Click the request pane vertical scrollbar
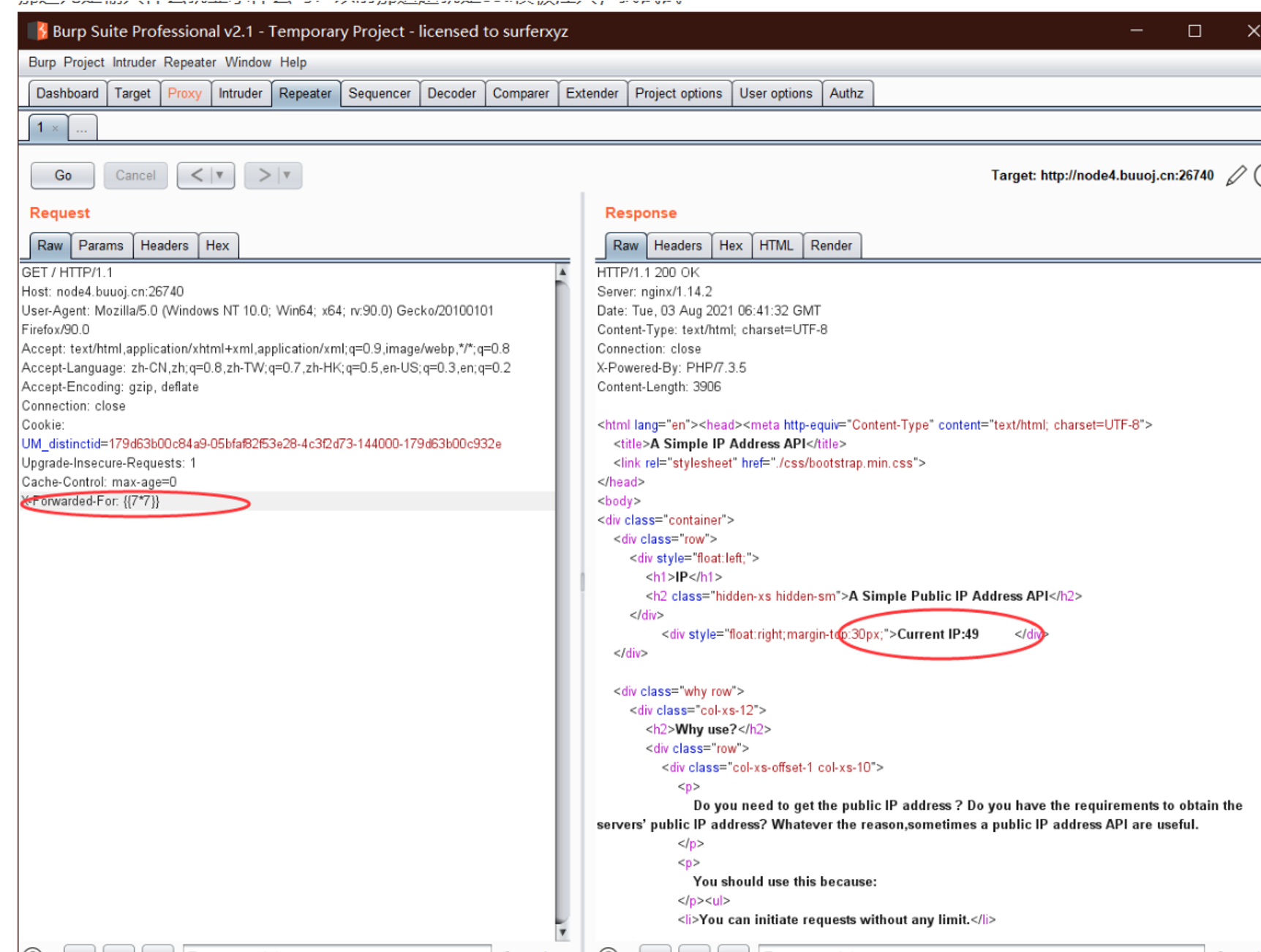 (x=562, y=602)
